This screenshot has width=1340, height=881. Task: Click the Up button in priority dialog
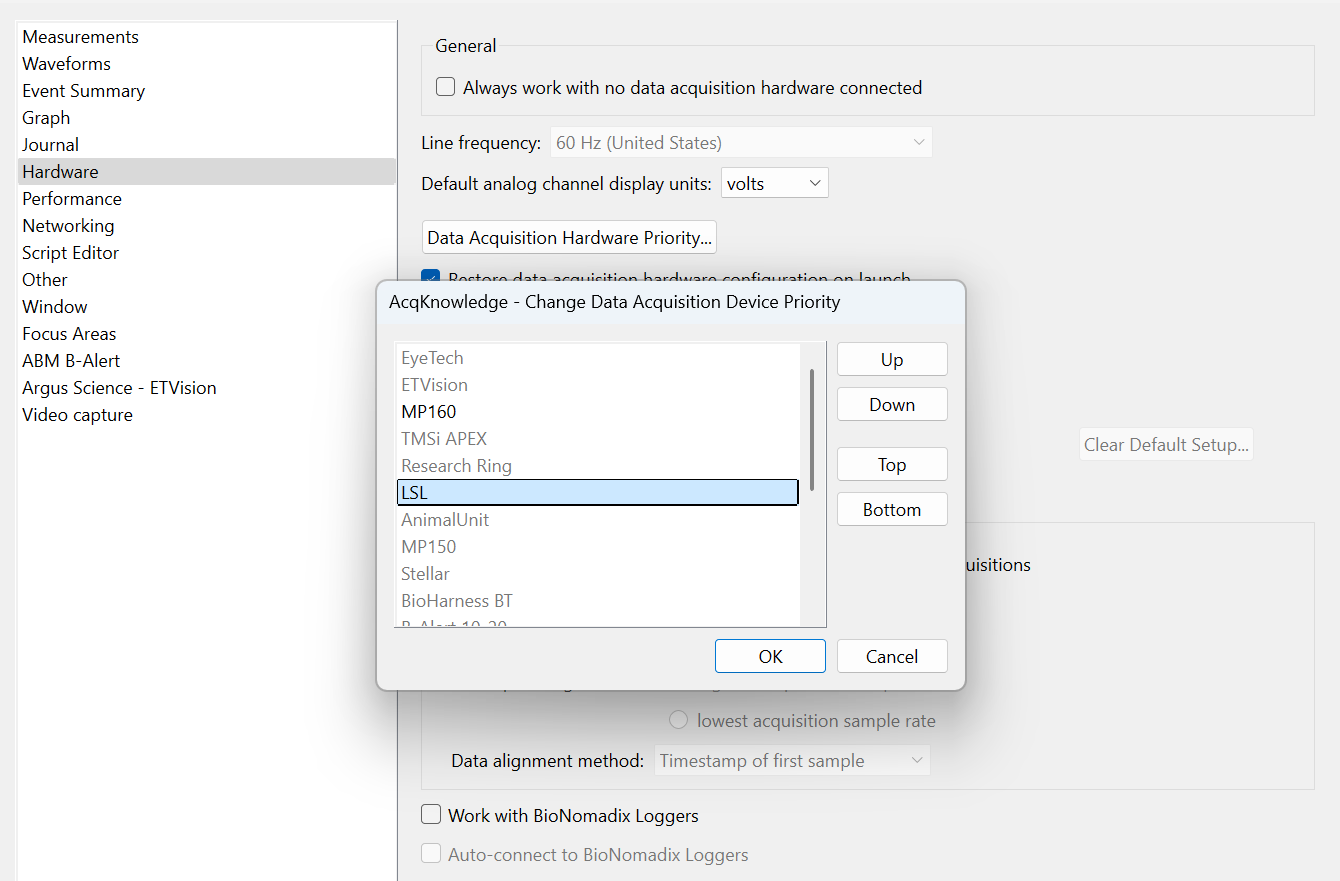pos(891,360)
